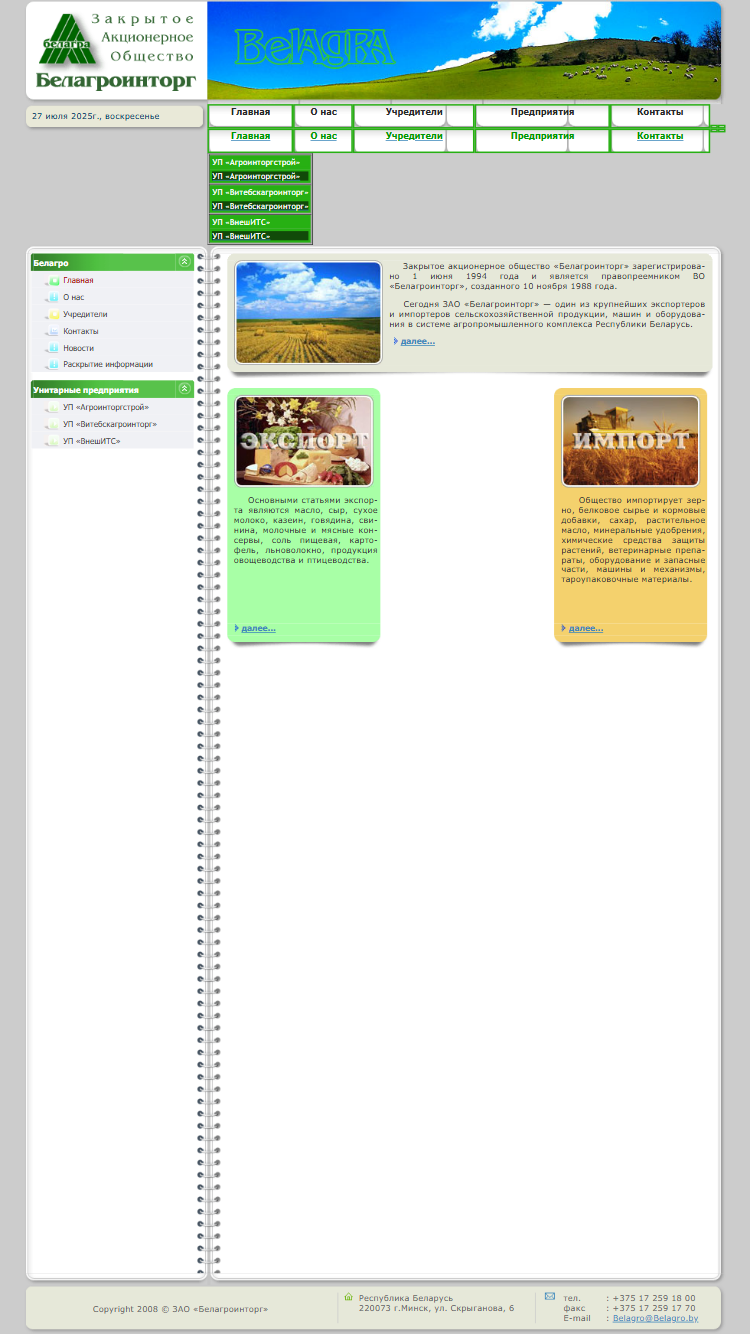Click the Республика Беларусь footer text
Screen dimensions: 750x1334
click(x=406, y=1298)
